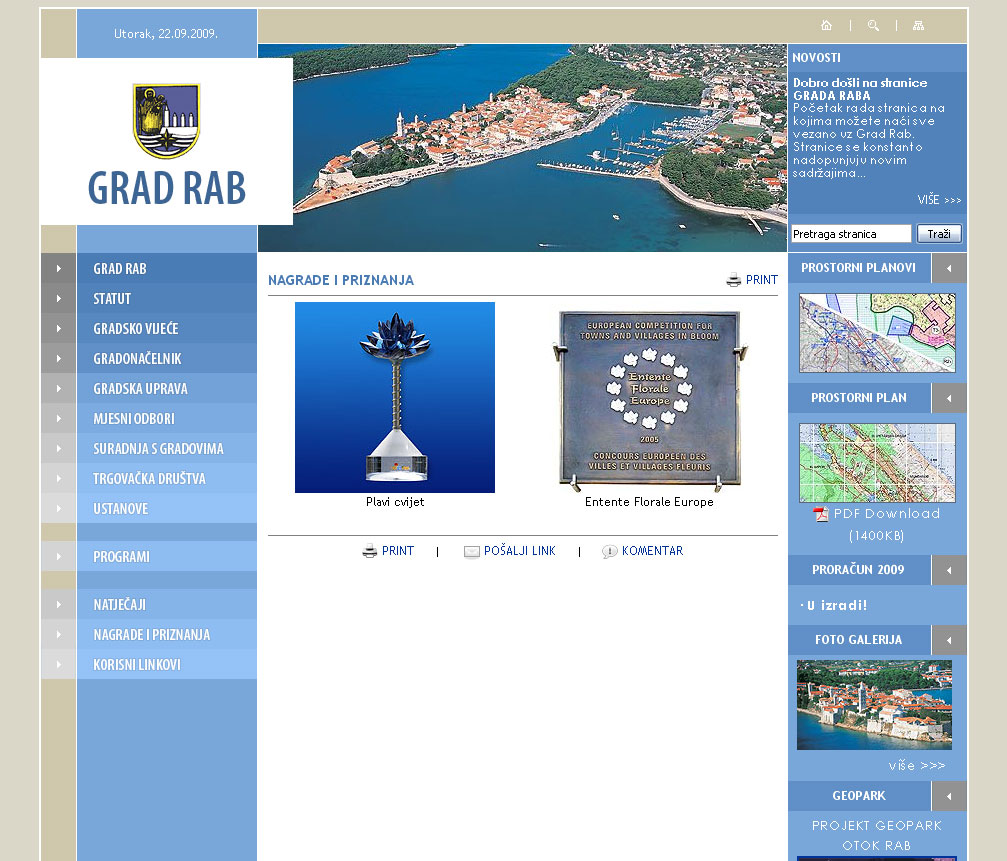The image size is (1007, 861).
Task: Open the Plavi cvijet award image
Action: coord(395,397)
